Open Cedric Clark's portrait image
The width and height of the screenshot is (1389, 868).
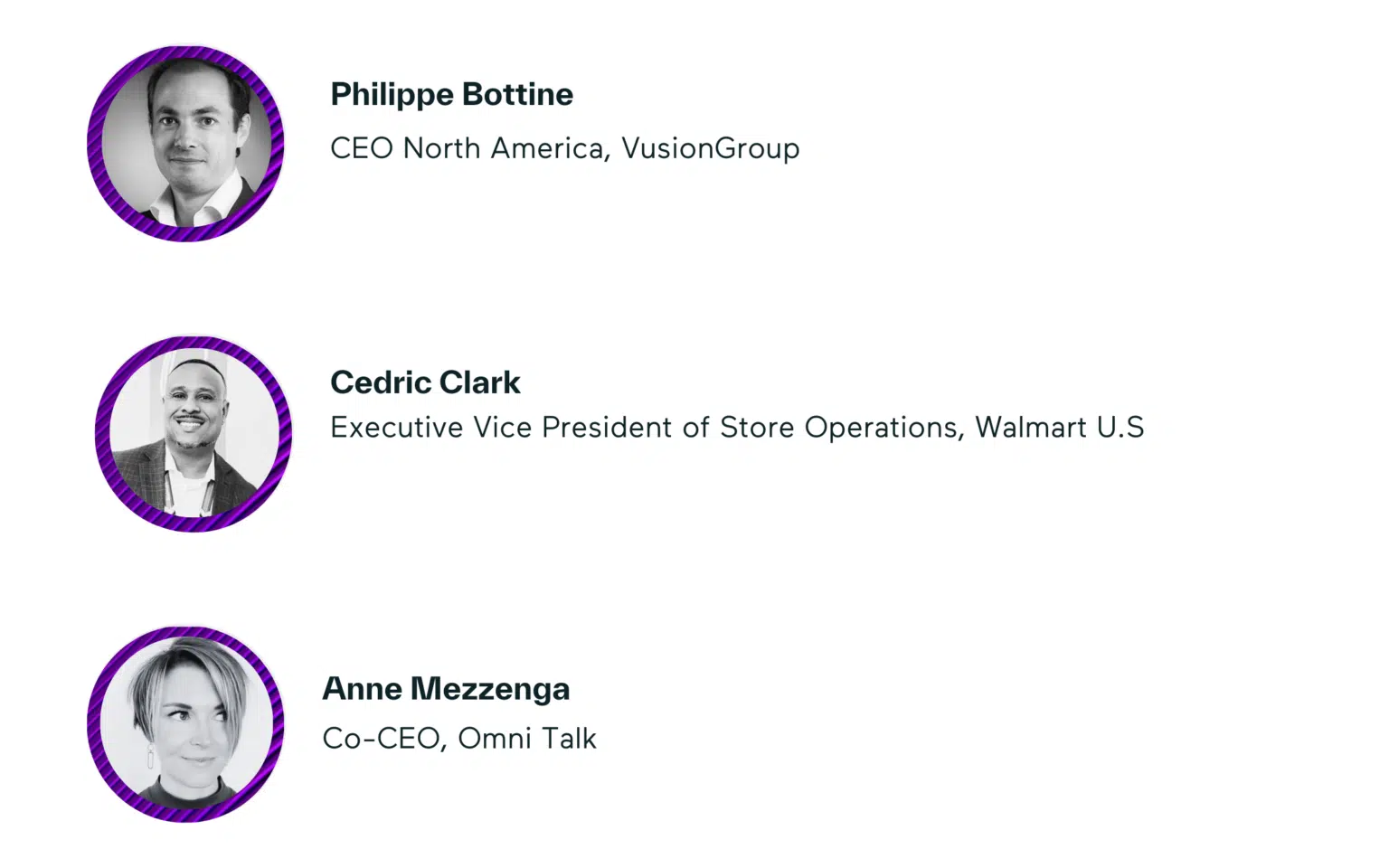click(194, 434)
